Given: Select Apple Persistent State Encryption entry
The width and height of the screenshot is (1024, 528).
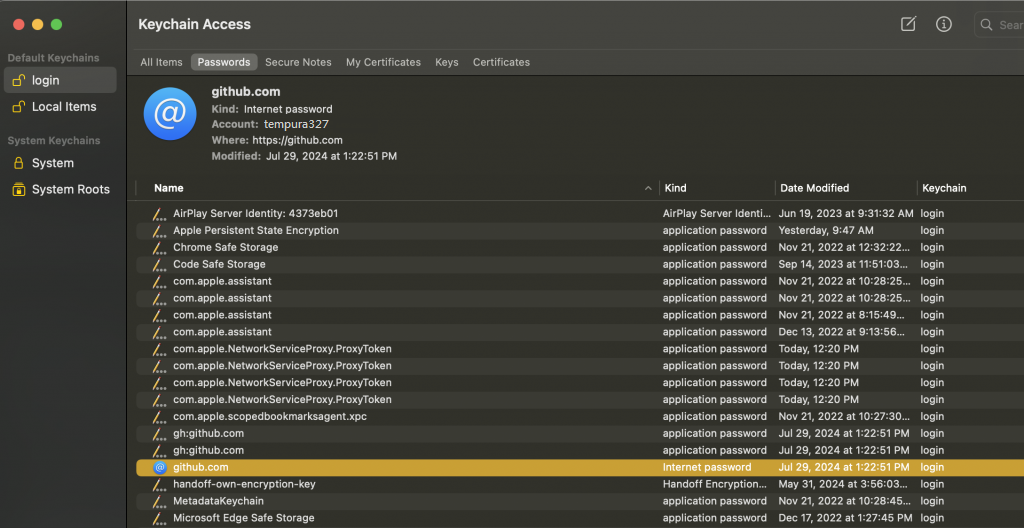Looking at the screenshot, I should (580, 231).
